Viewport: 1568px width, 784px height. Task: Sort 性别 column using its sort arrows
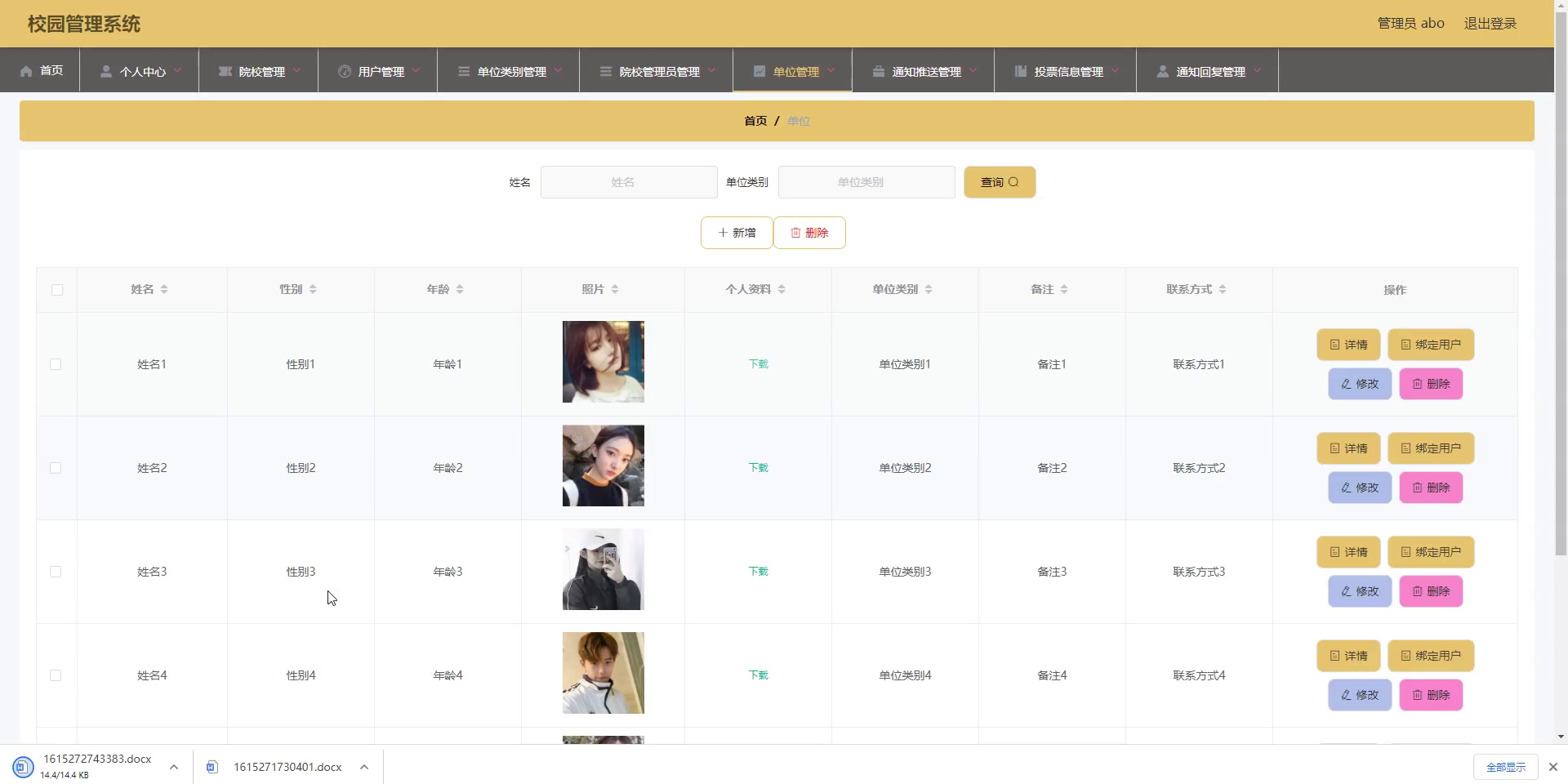pos(313,289)
